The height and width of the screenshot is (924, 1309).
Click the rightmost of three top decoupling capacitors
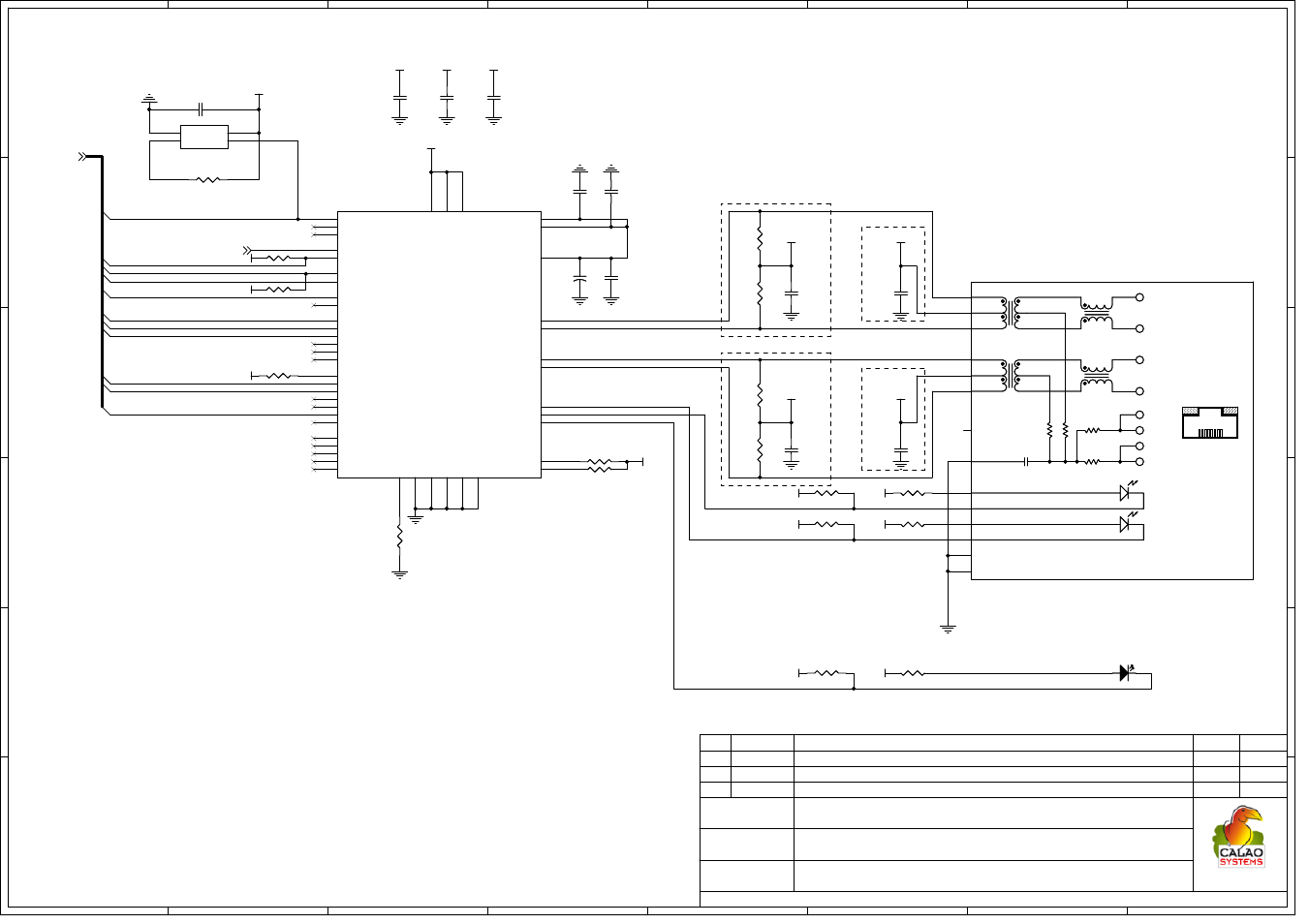click(494, 98)
